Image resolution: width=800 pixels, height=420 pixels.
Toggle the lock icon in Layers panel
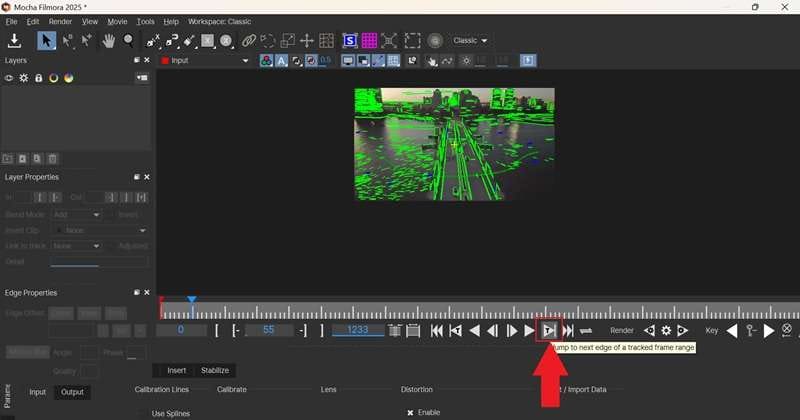[39, 78]
